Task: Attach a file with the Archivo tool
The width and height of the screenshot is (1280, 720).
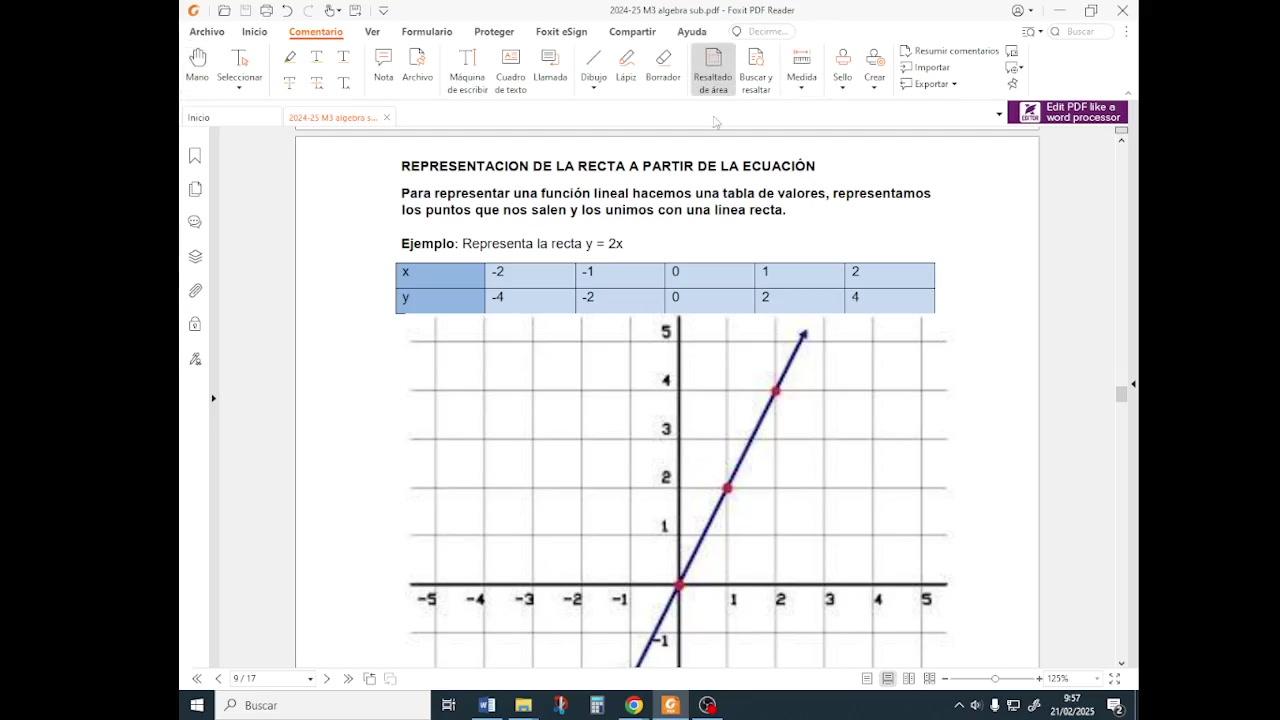Action: [x=417, y=65]
